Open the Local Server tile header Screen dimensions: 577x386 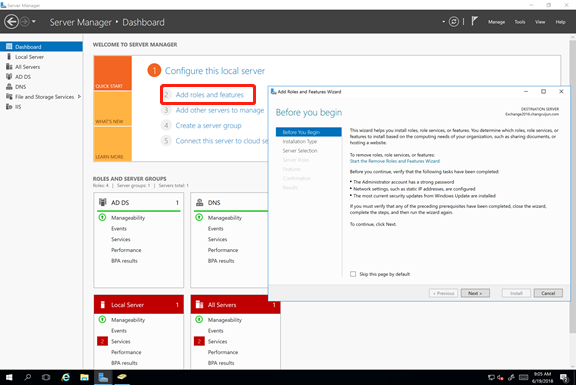click(139, 305)
